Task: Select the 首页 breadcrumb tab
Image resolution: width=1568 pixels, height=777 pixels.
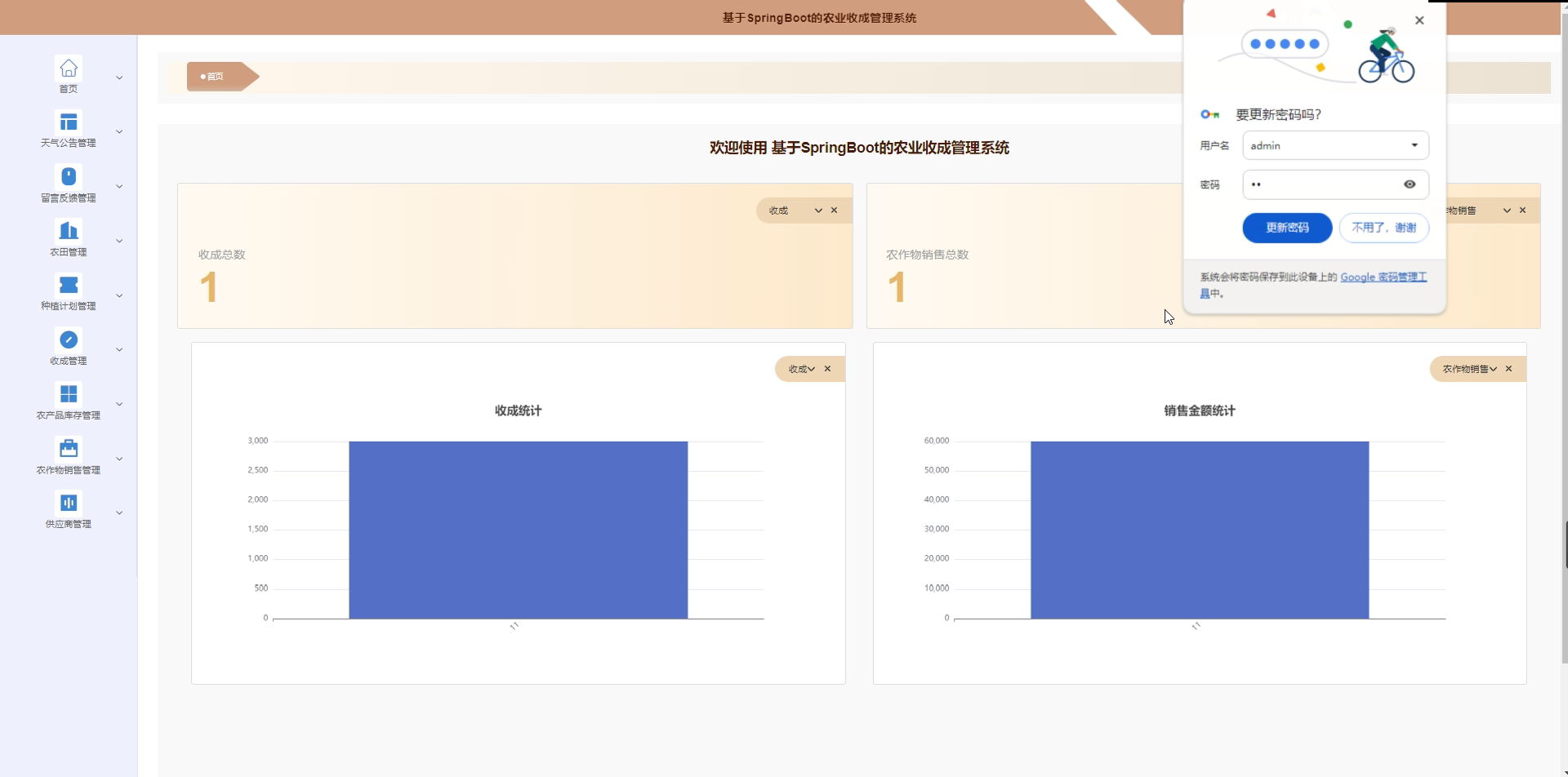Action: 214,76
